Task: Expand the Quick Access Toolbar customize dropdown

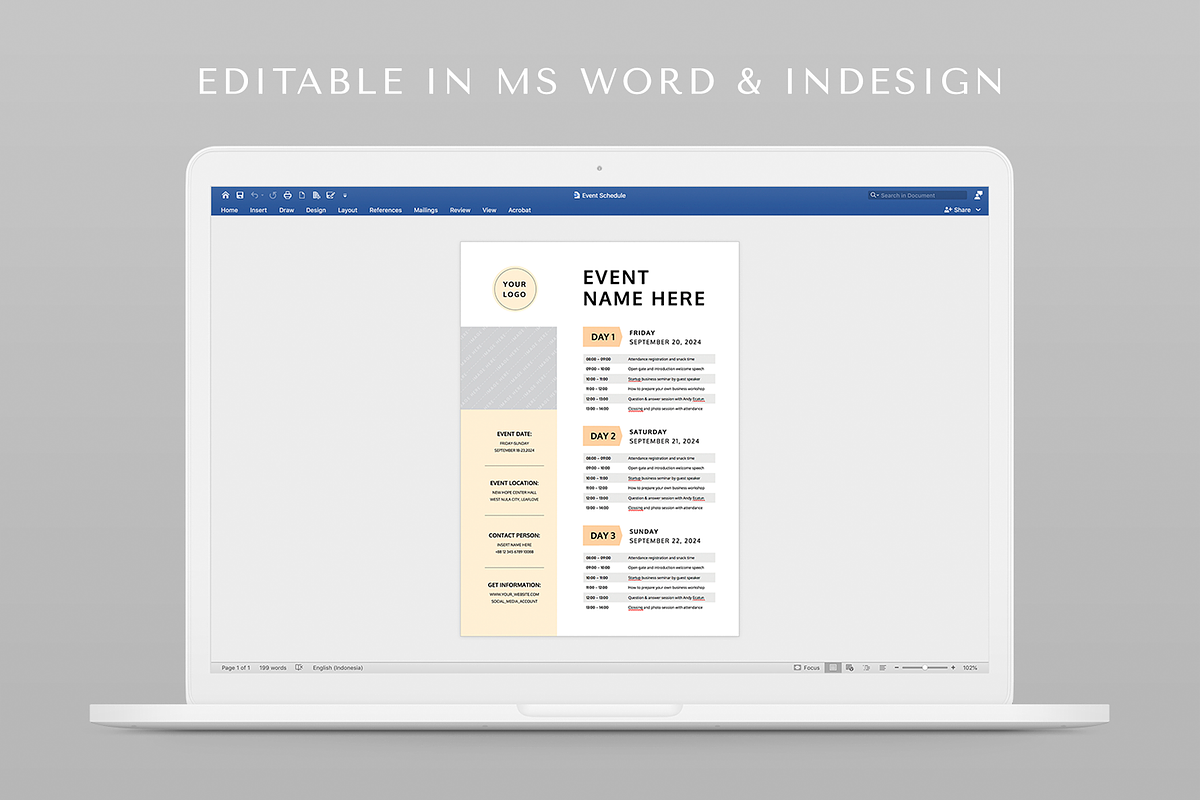Action: point(345,195)
